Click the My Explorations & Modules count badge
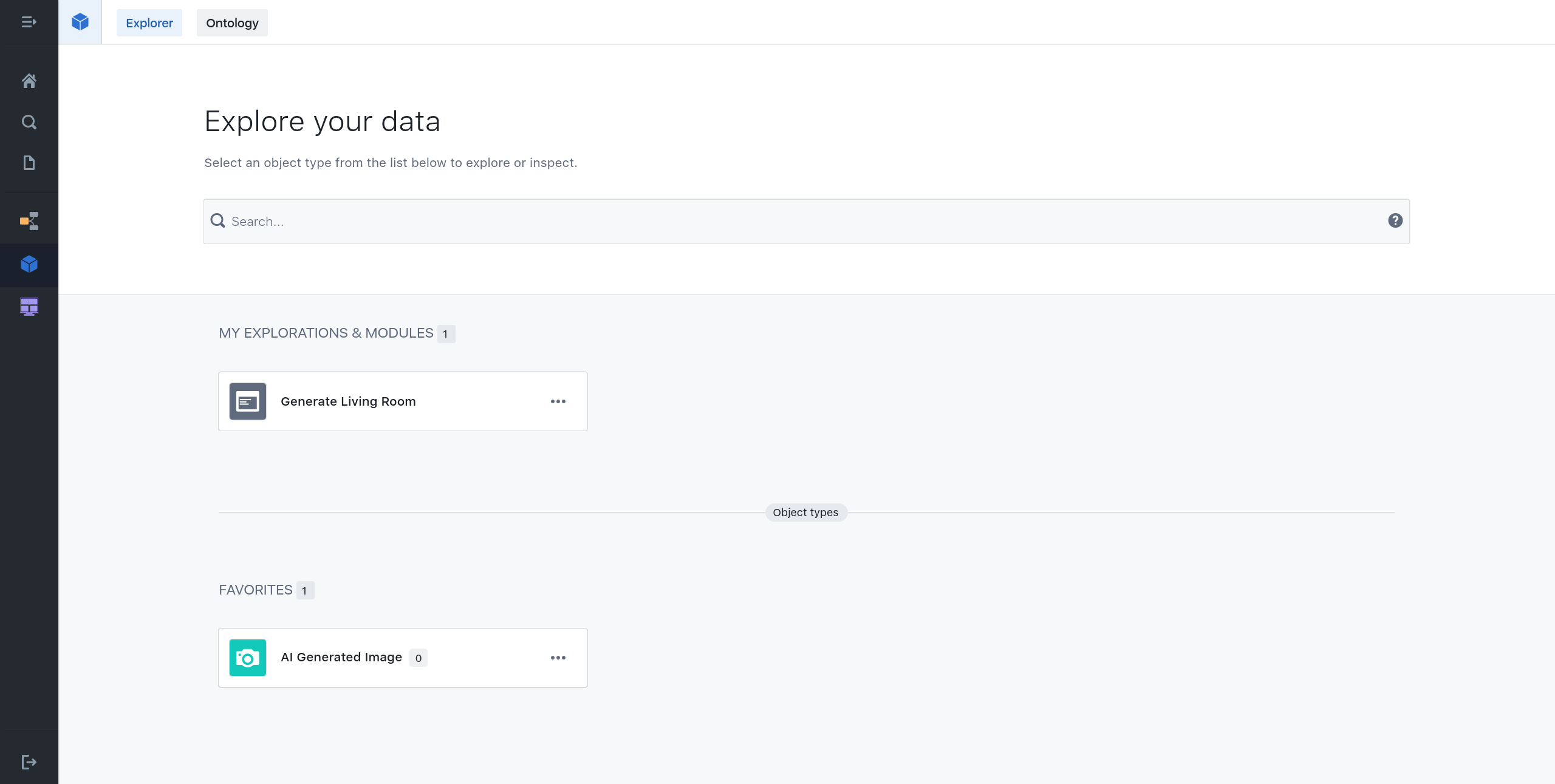Image resolution: width=1555 pixels, height=784 pixels. coord(446,334)
